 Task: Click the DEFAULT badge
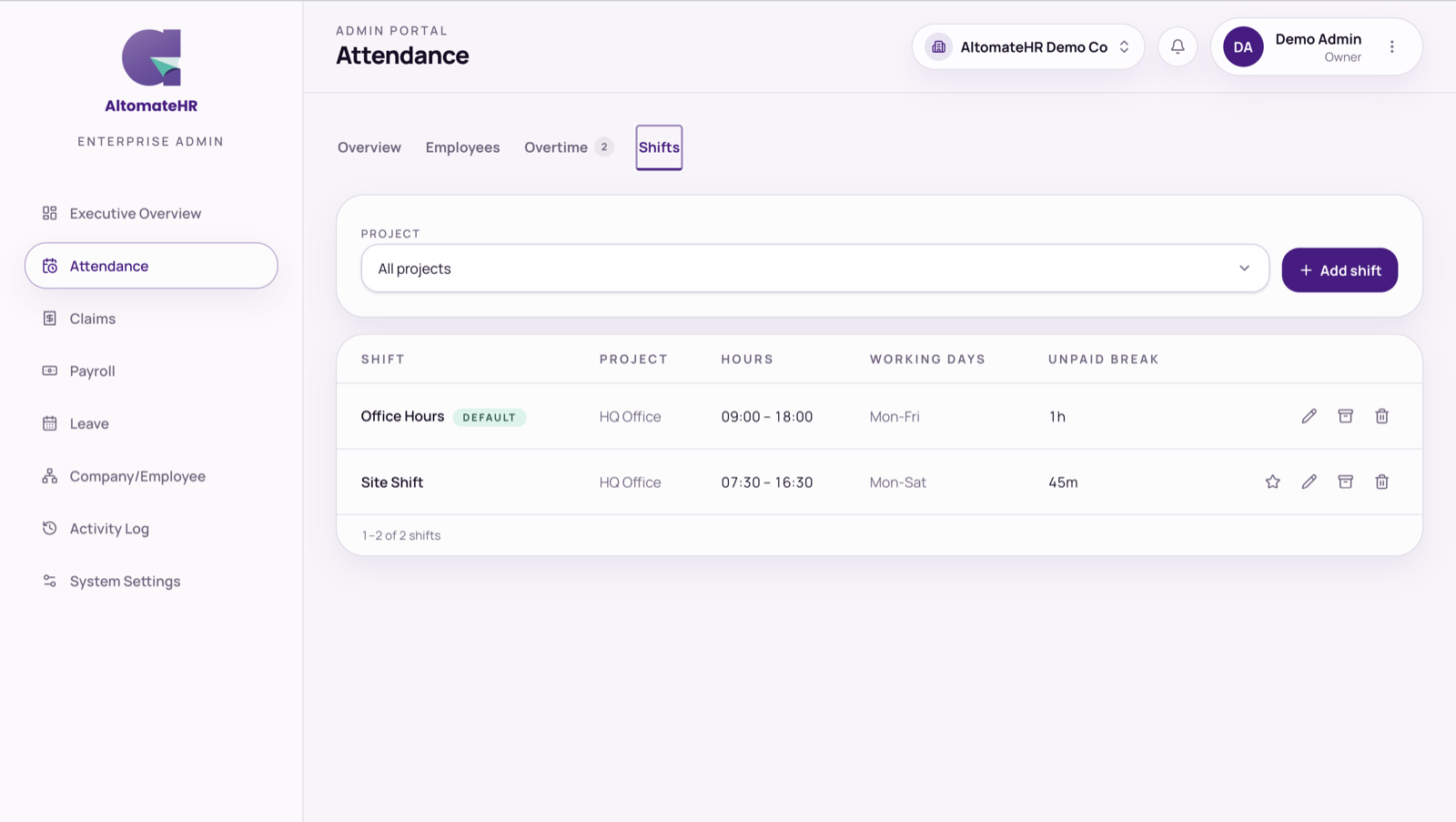point(490,418)
